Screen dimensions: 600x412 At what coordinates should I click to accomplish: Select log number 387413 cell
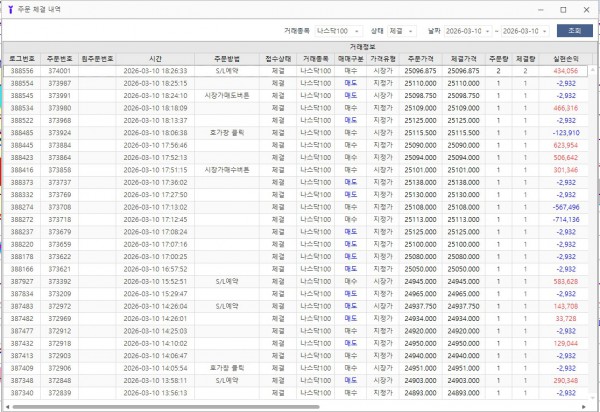[22, 355]
